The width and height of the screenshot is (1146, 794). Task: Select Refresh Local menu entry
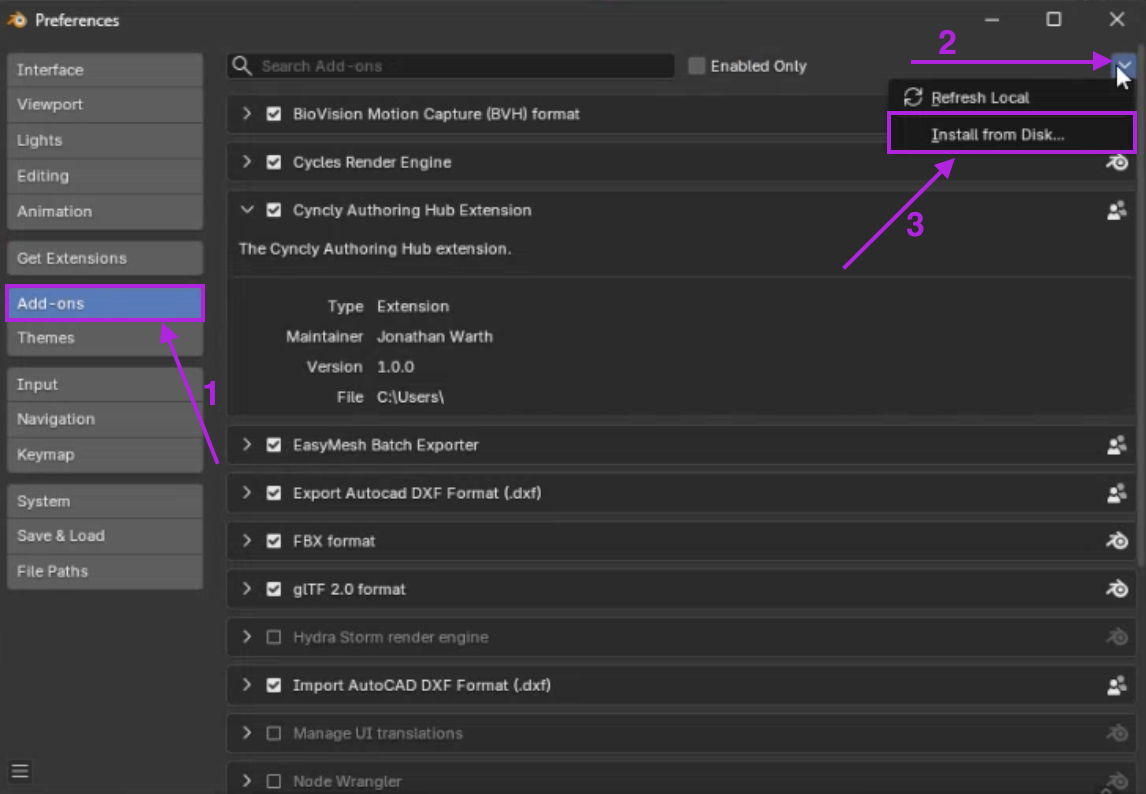1012,97
